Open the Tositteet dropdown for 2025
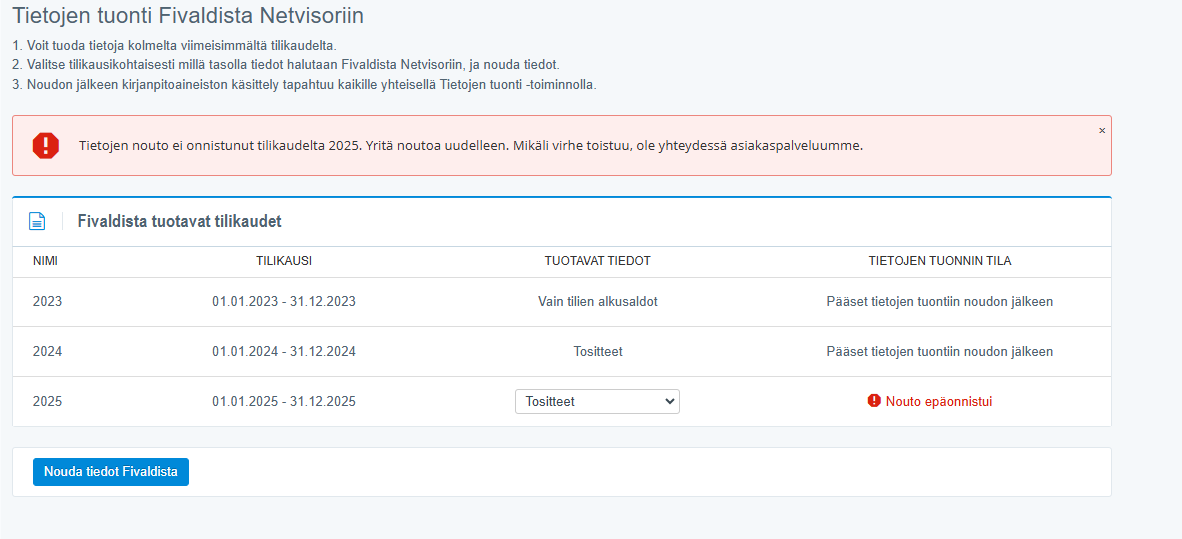This screenshot has width=1182, height=539. (x=597, y=401)
